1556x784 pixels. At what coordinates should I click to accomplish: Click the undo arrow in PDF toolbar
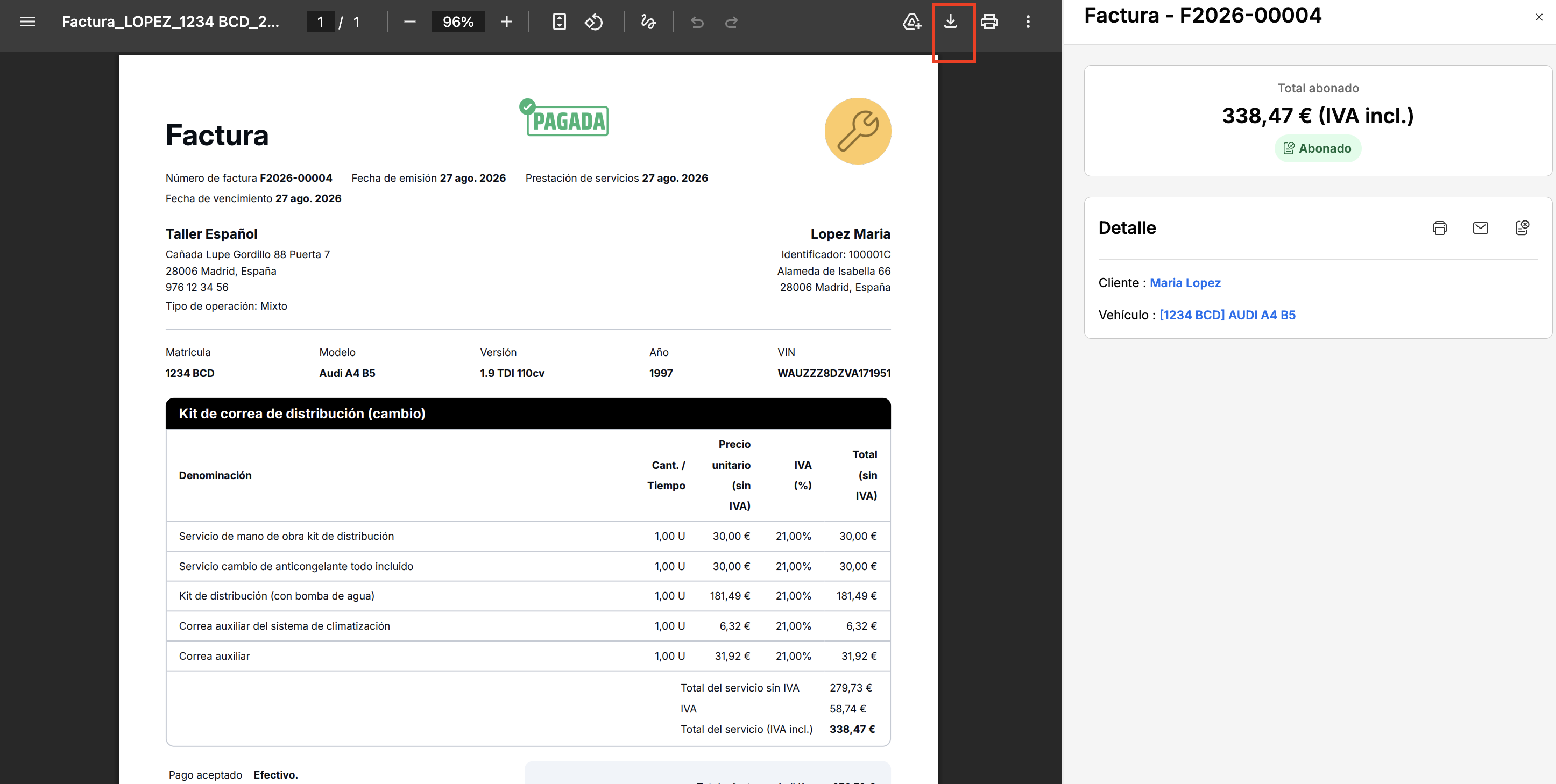click(x=697, y=22)
